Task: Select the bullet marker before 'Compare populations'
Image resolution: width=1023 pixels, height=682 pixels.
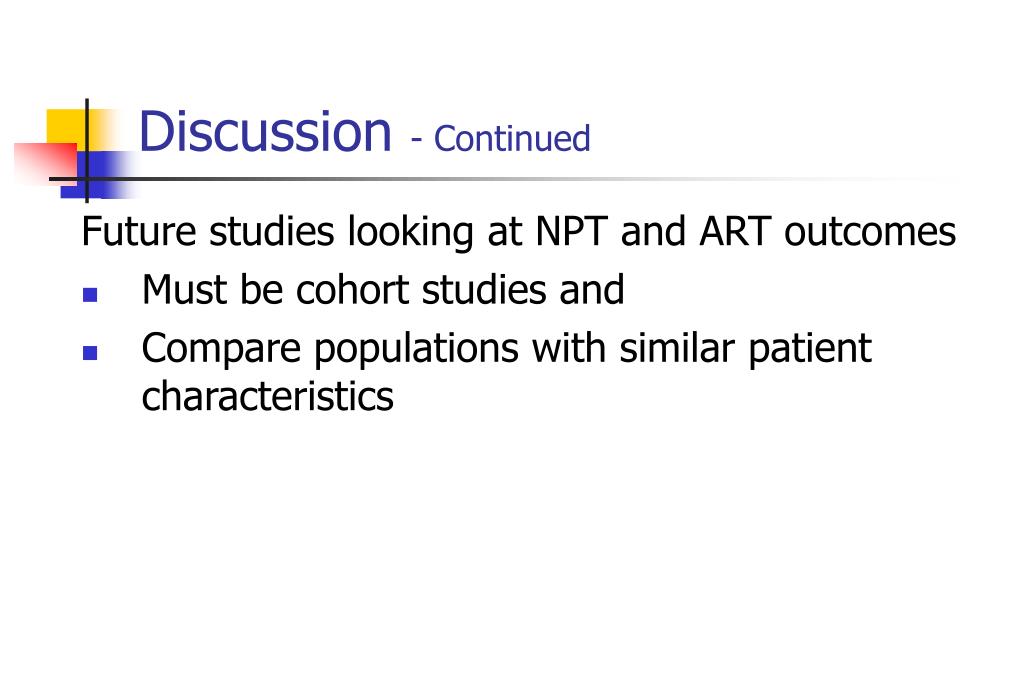Action: click(90, 353)
